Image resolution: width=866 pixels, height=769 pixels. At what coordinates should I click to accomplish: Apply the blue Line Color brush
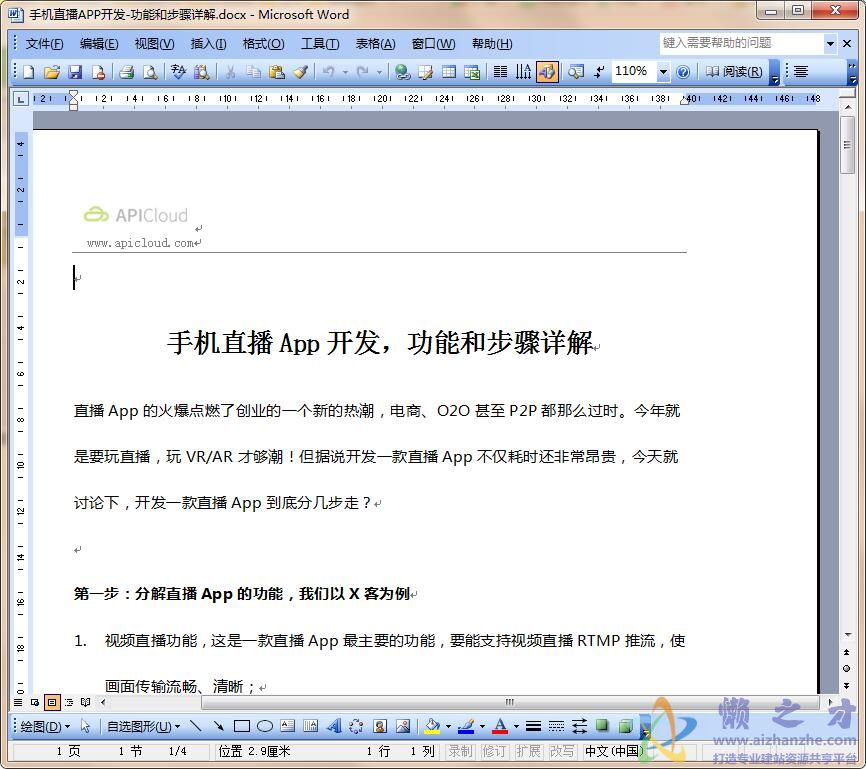coord(467,726)
